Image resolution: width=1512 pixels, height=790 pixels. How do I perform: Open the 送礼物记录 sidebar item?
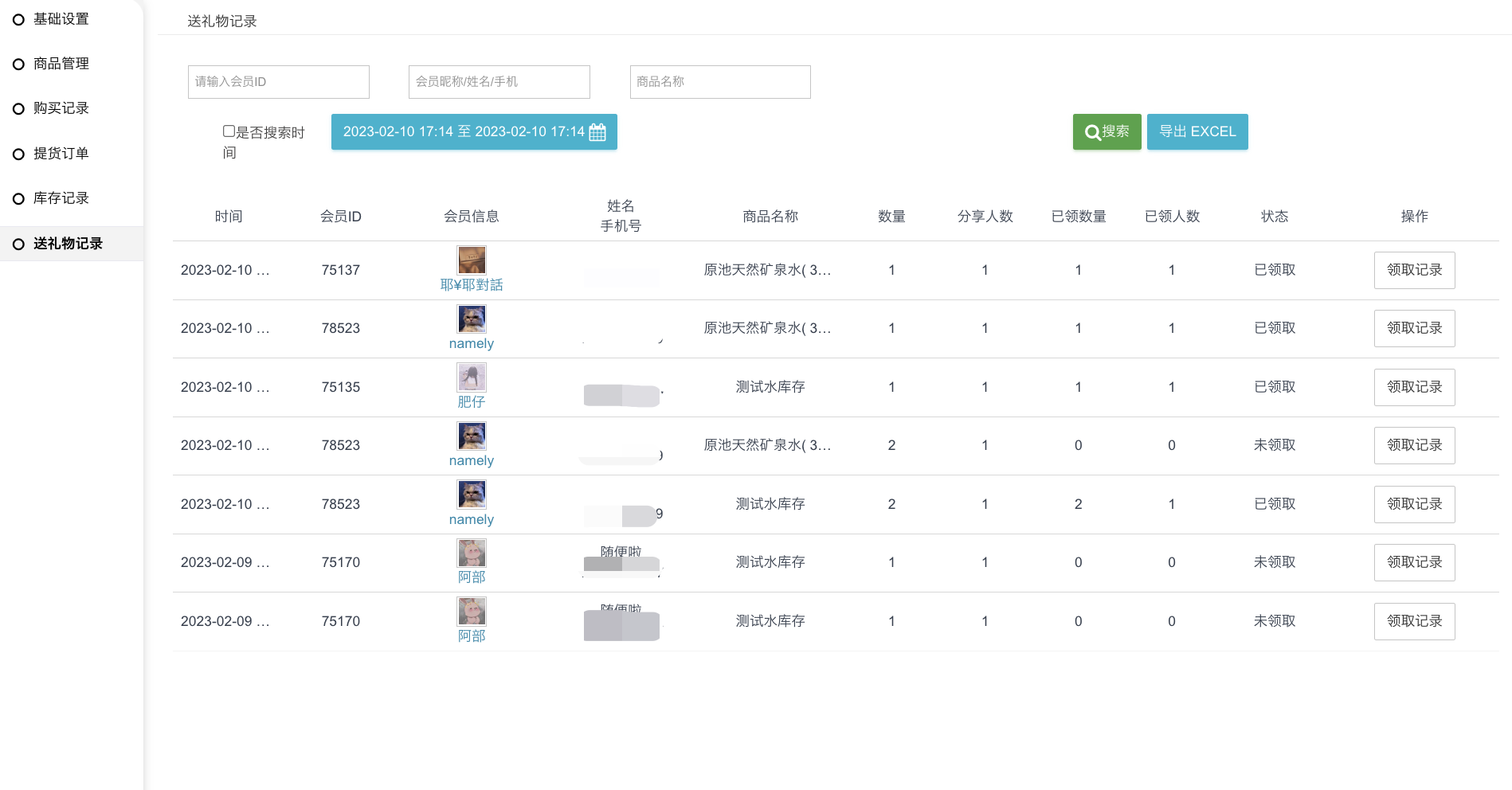[68, 244]
